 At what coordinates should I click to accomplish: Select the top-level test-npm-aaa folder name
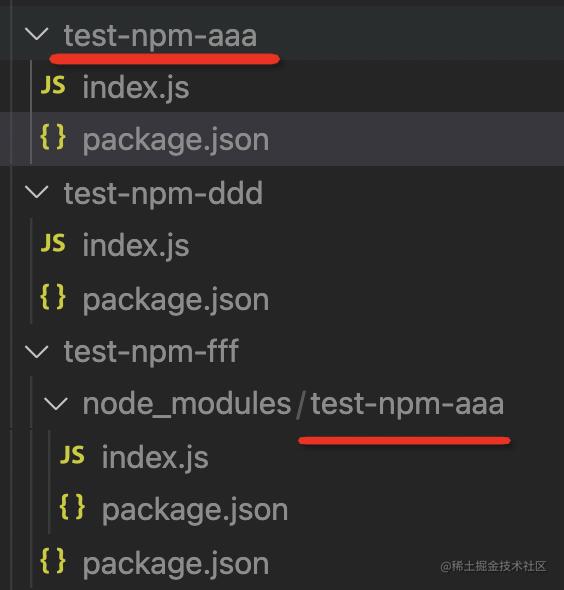[x=160, y=35]
